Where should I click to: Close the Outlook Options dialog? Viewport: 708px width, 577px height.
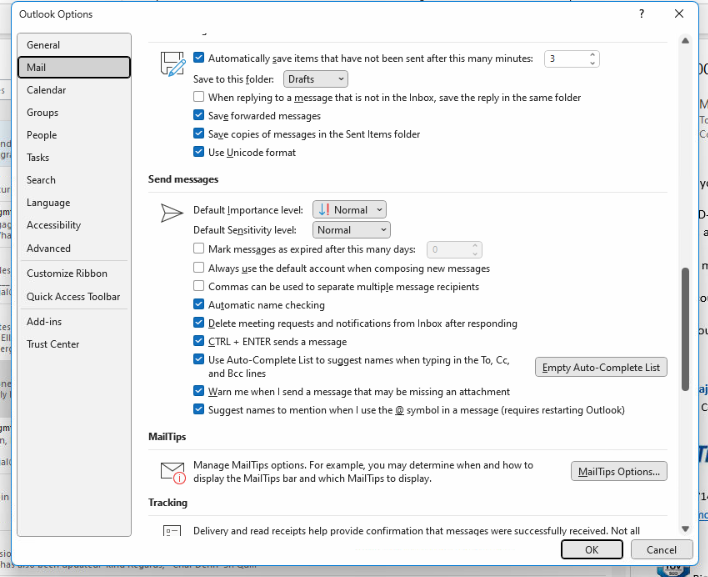(x=679, y=14)
